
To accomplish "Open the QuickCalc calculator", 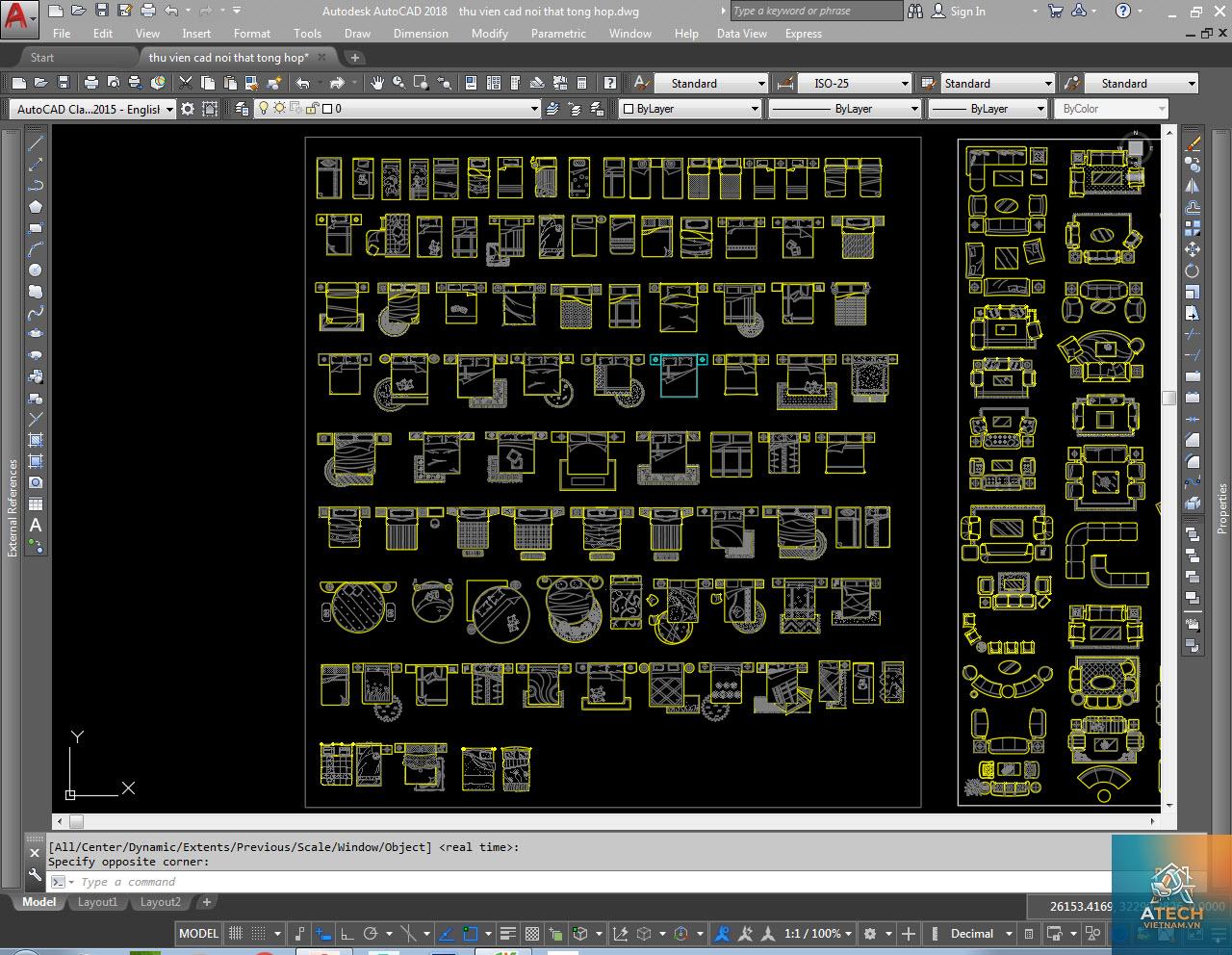I will pyautogui.click(x=581, y=83).
